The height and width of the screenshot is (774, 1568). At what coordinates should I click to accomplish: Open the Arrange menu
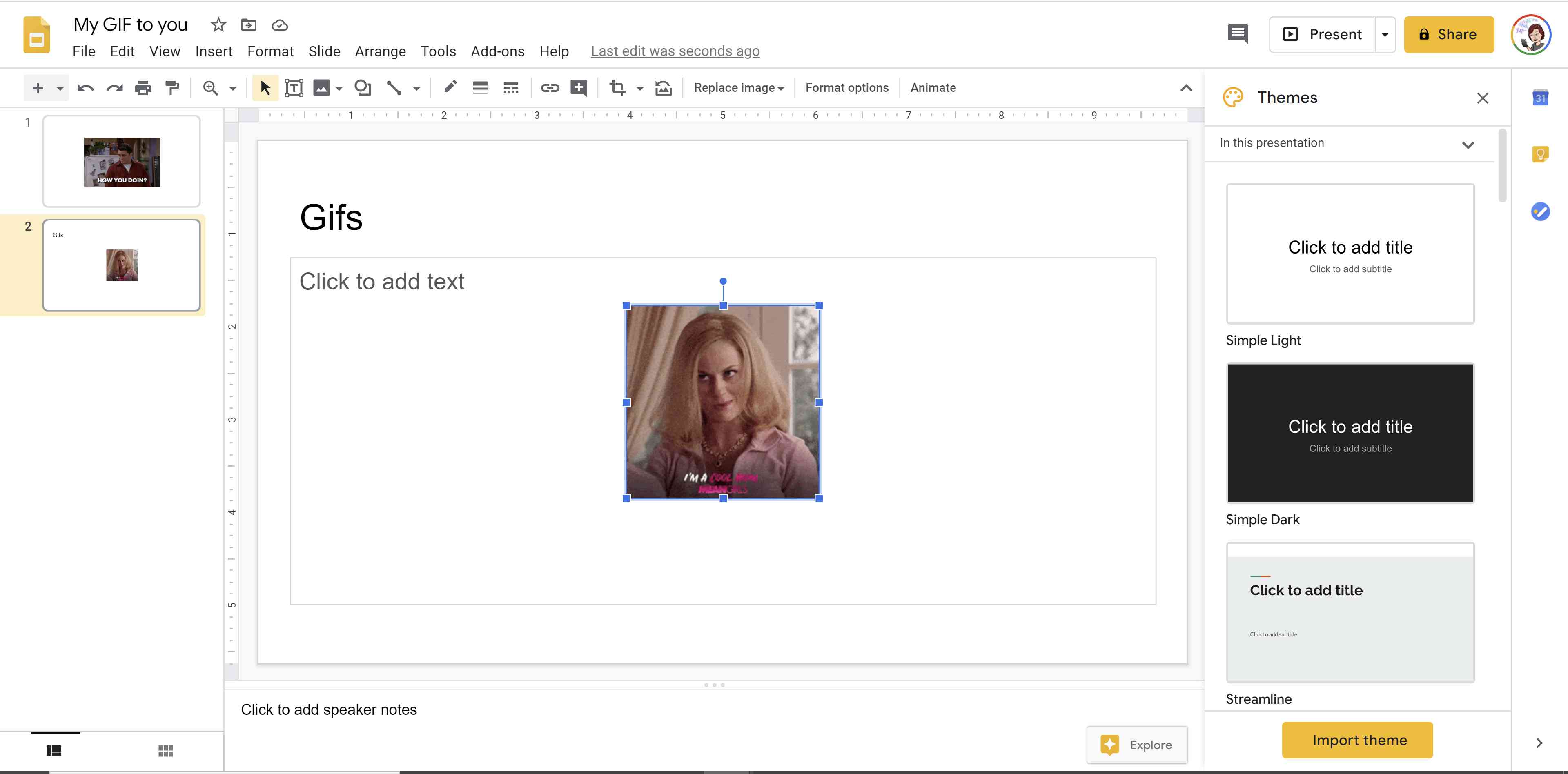pos(381,52)
